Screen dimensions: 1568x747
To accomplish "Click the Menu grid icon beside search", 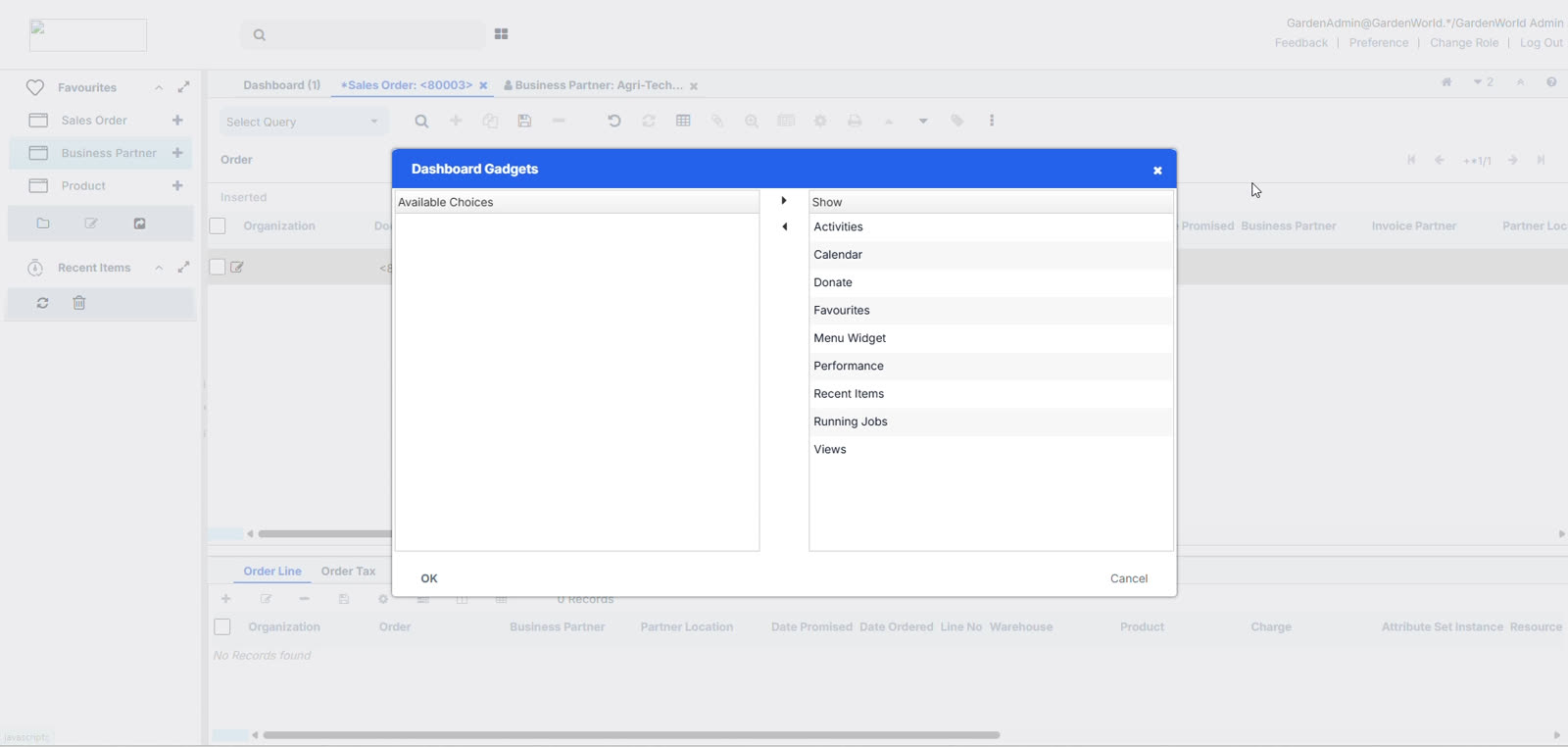I will pos(502,33).
